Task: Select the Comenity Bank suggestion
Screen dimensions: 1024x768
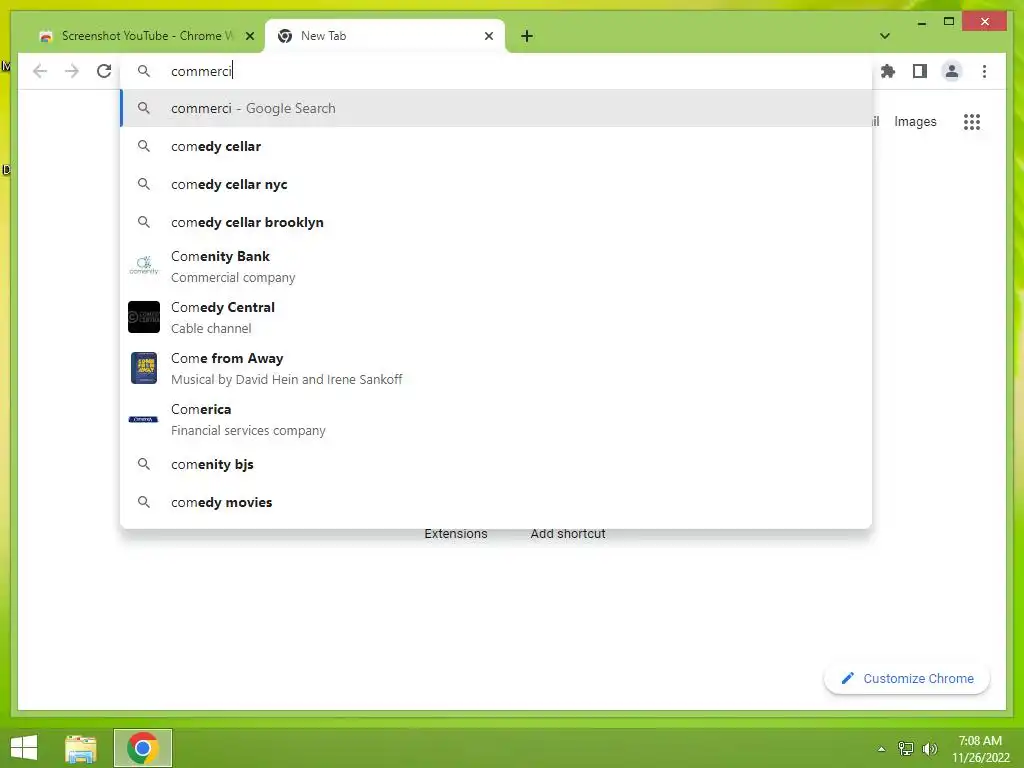Action: coord(496,266)
